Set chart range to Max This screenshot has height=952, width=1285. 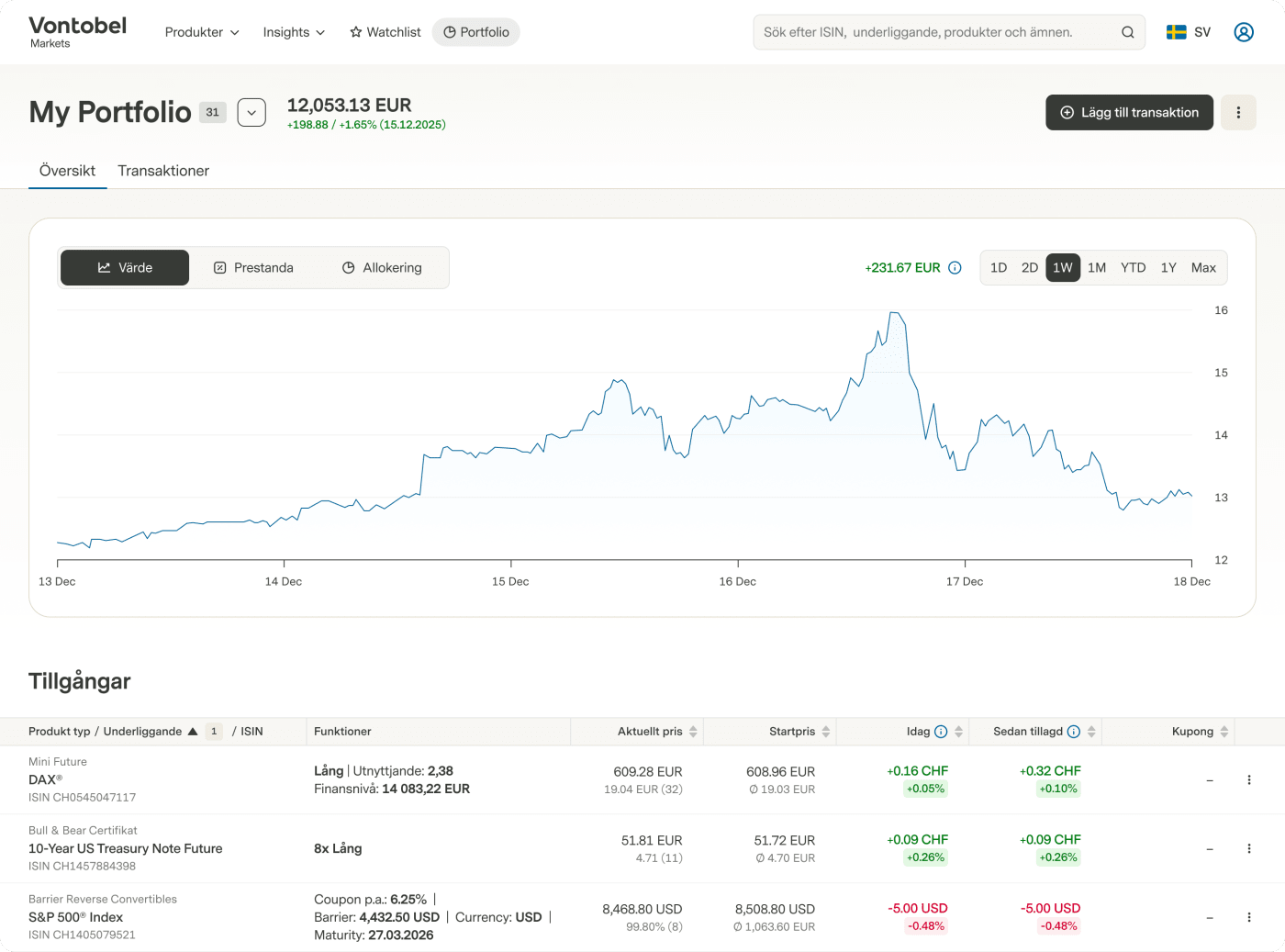coord(1203,268)
